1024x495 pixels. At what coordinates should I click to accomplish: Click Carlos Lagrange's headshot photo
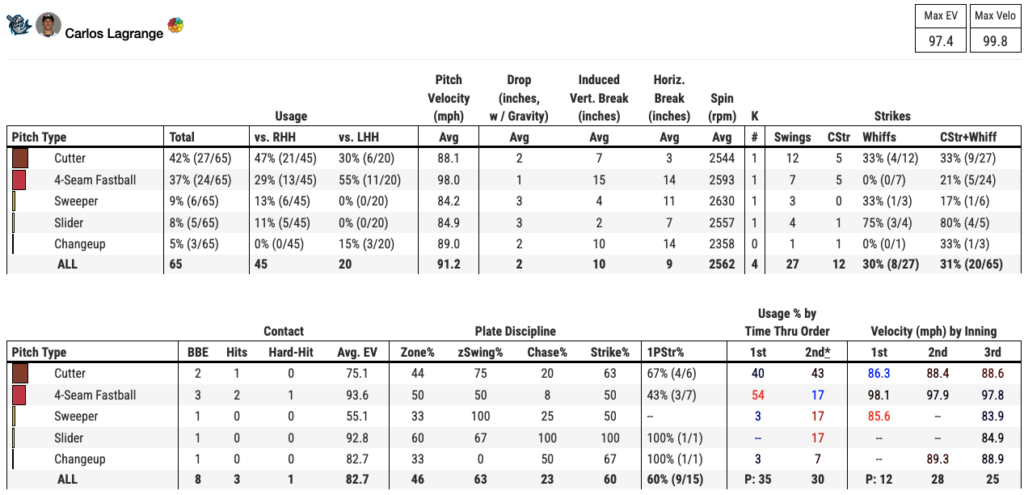pos(46,26)
